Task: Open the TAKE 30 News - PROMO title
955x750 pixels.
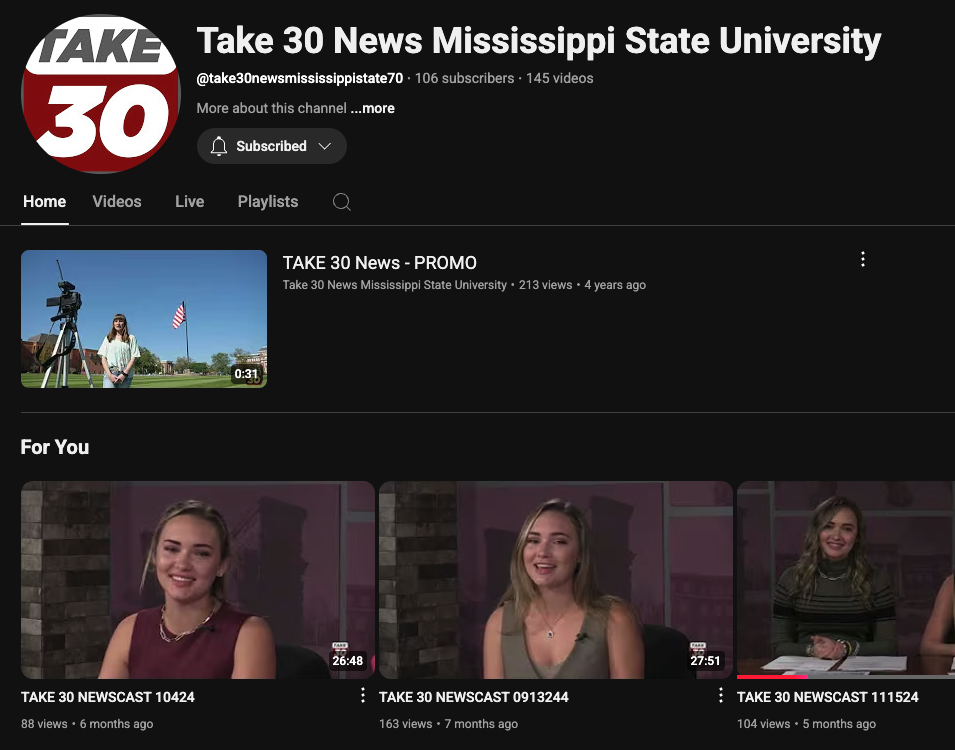Action: point(379,263)
